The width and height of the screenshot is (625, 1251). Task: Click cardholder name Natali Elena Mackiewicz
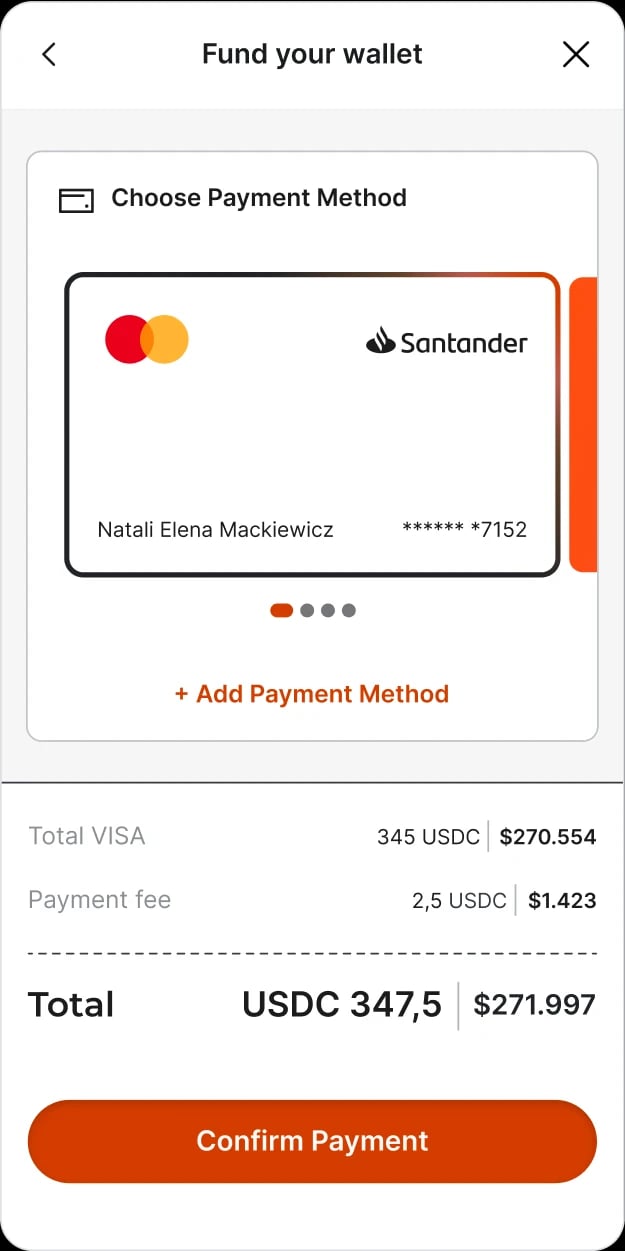click(x=215, y=530)
